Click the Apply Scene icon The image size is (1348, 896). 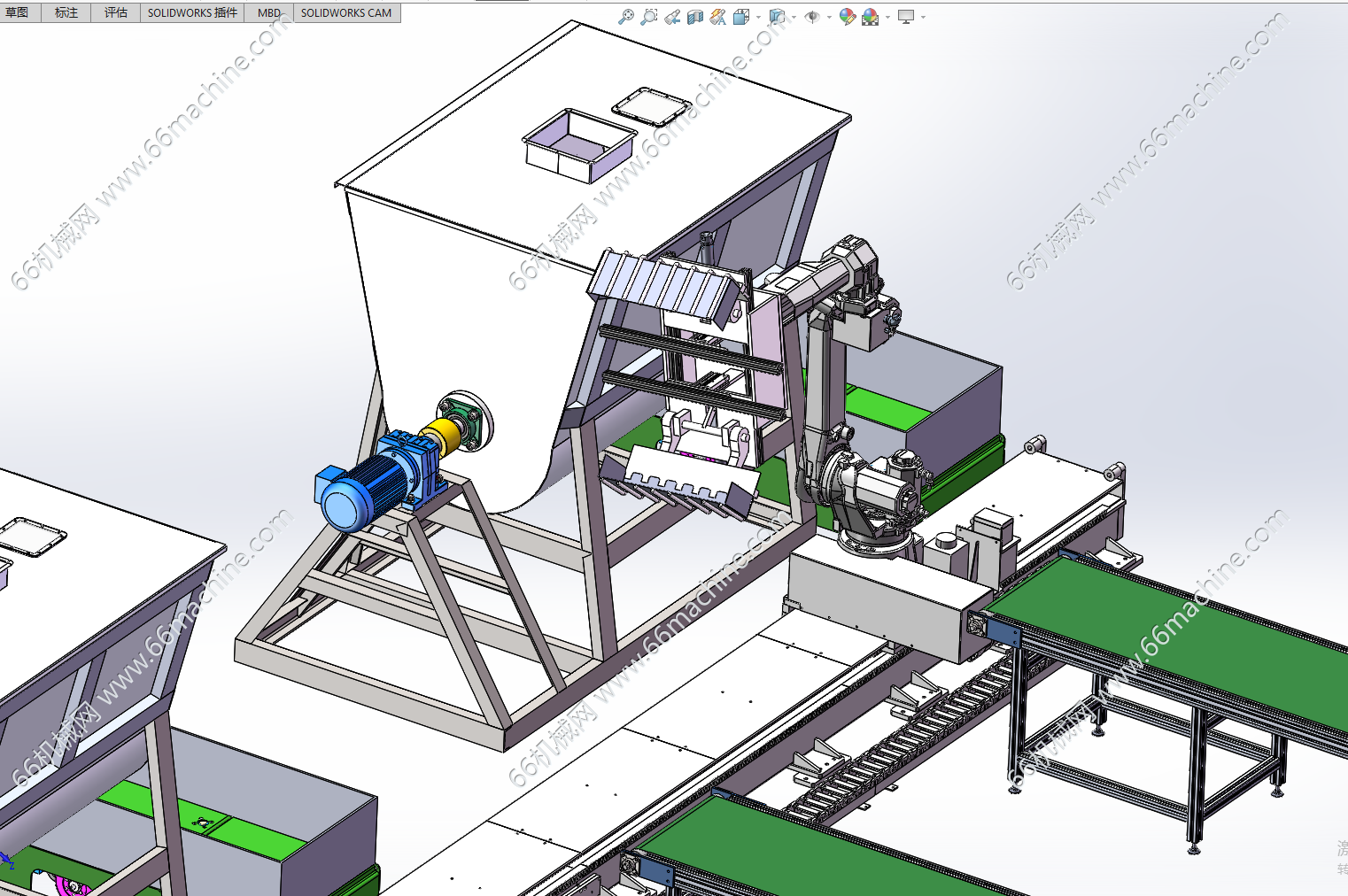(870, 17)
